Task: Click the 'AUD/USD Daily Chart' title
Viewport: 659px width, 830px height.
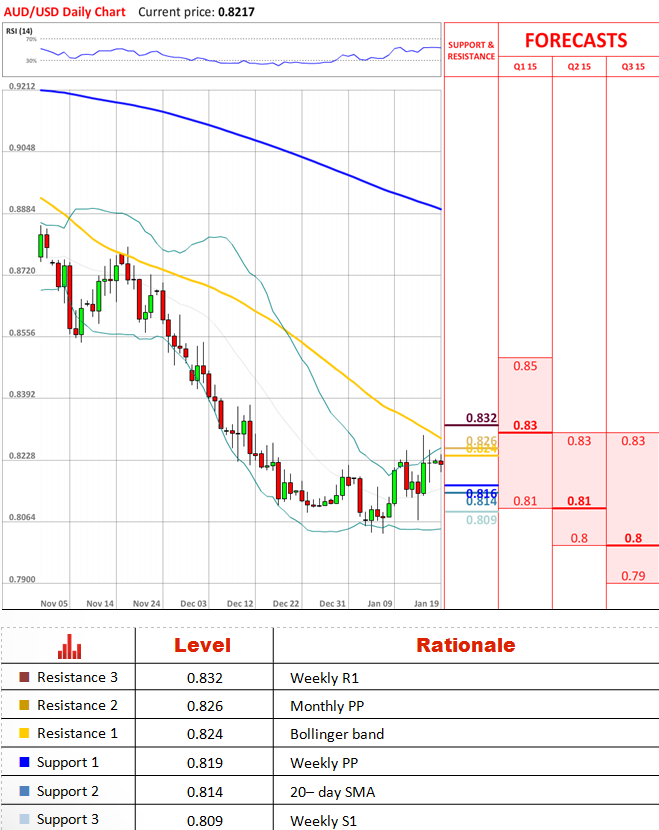Action: tap(65, 12)
